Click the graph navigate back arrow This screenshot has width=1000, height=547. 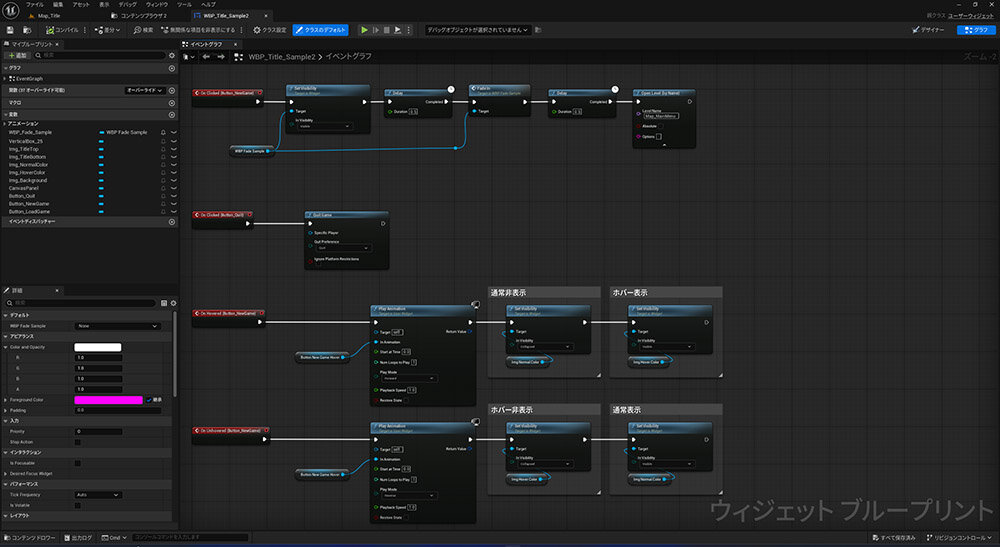[205, 56]
